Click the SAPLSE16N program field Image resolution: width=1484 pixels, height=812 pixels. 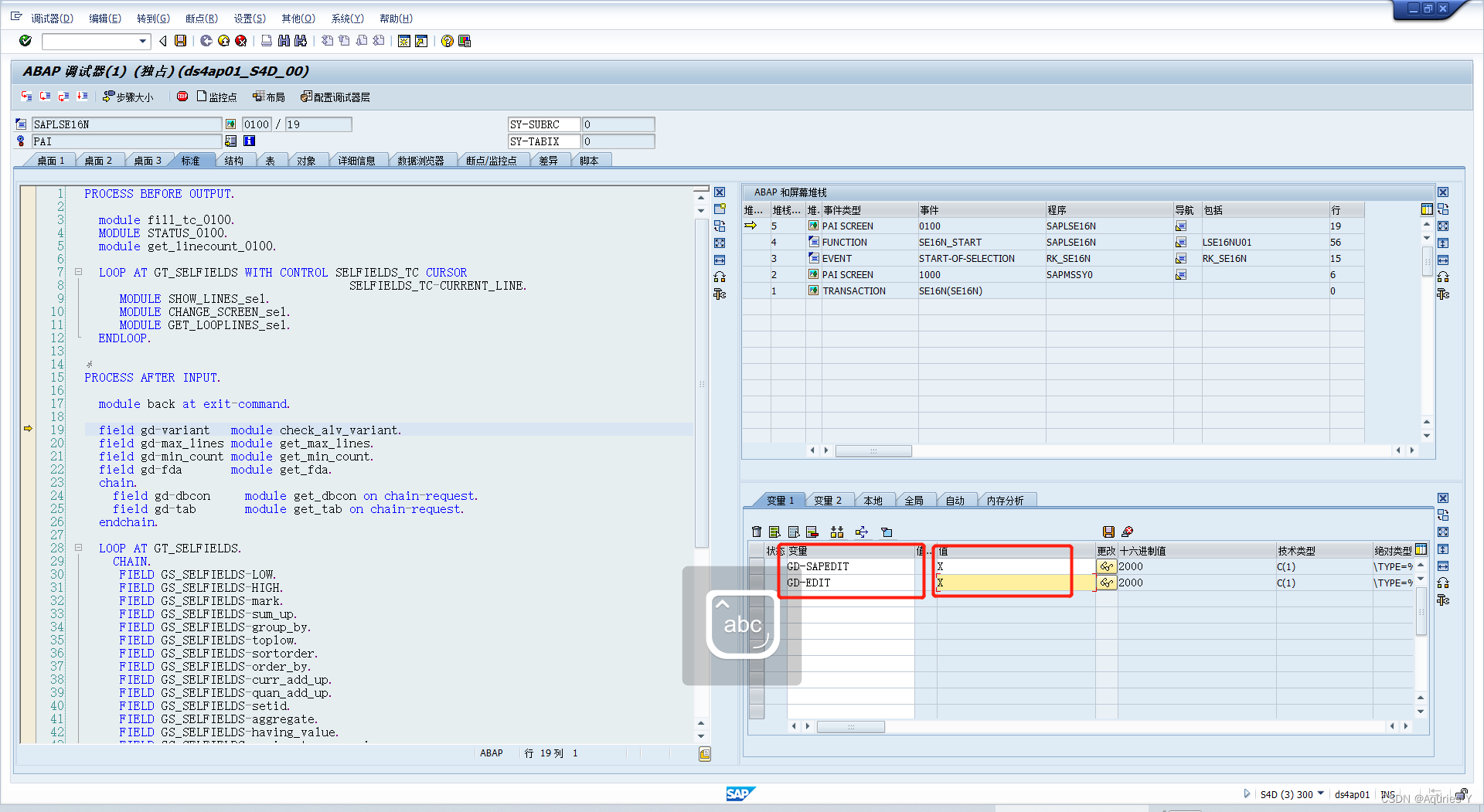[127, 124]
